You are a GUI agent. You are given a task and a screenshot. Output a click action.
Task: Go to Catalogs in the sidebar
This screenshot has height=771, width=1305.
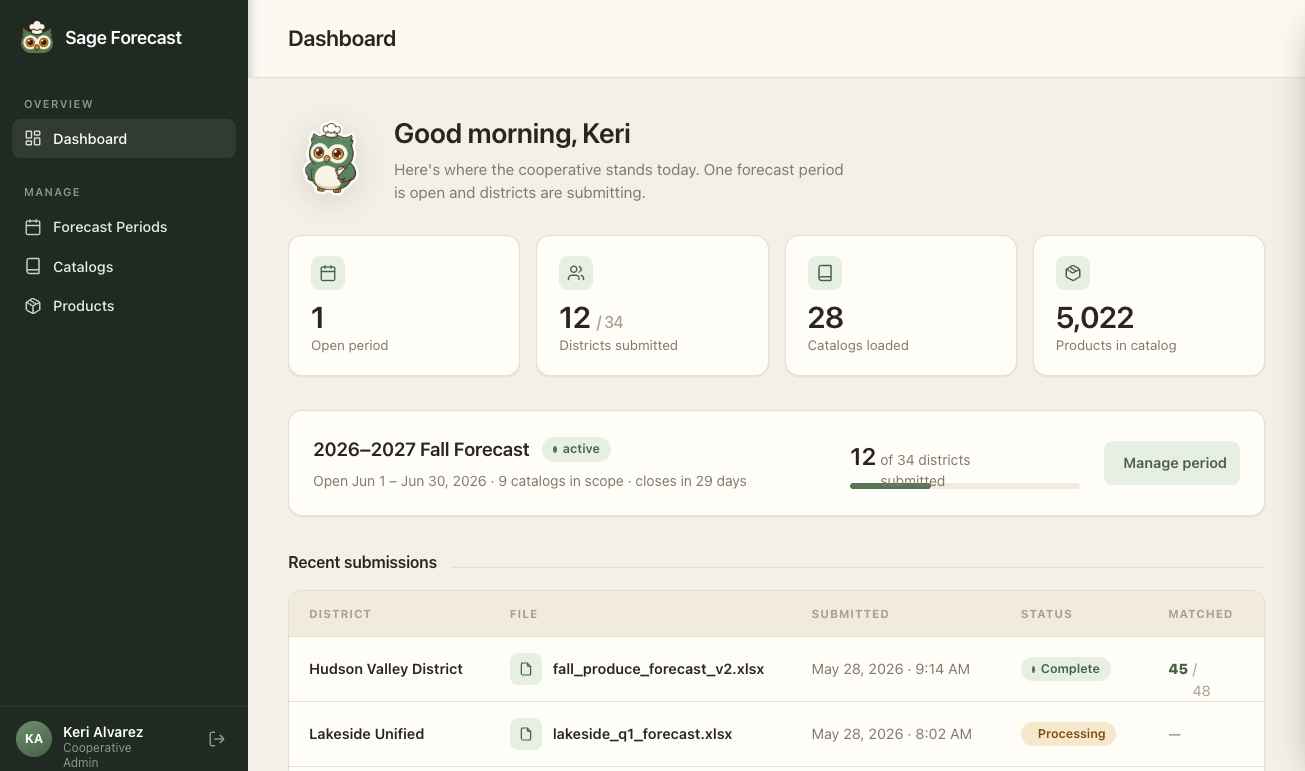click(x=124, y=267)
